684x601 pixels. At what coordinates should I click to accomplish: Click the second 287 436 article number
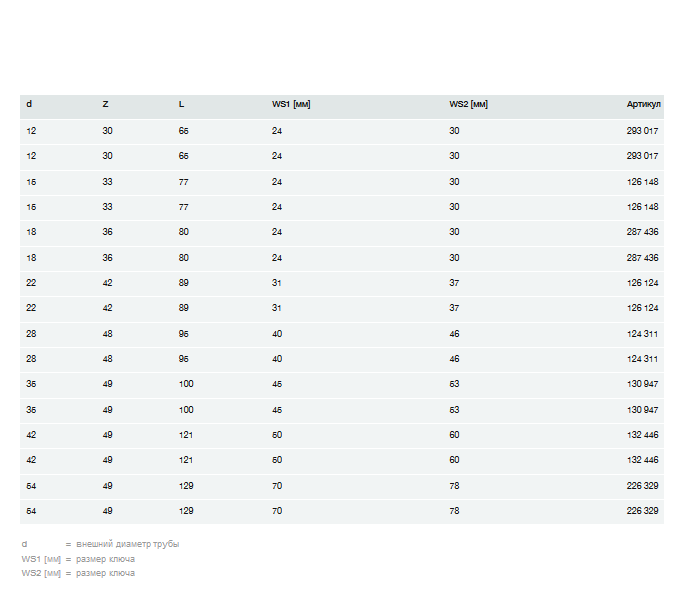(x=642, y=258)
